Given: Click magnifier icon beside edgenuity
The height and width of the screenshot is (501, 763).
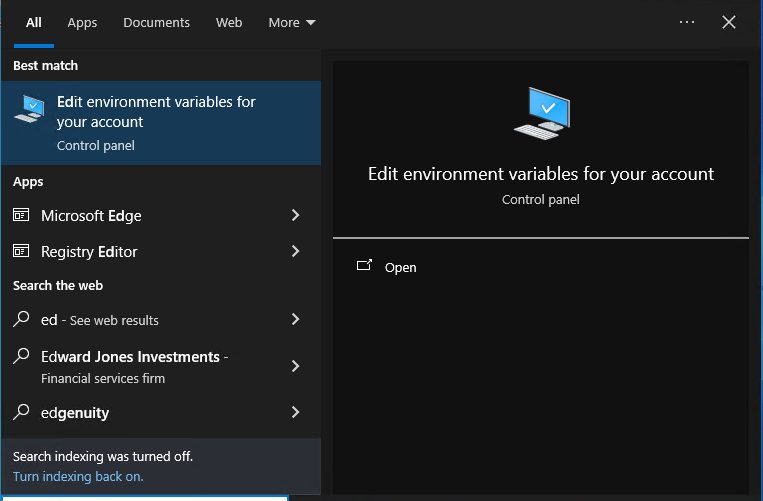Looking at the screenshot, I should click(x=21, y=412).
